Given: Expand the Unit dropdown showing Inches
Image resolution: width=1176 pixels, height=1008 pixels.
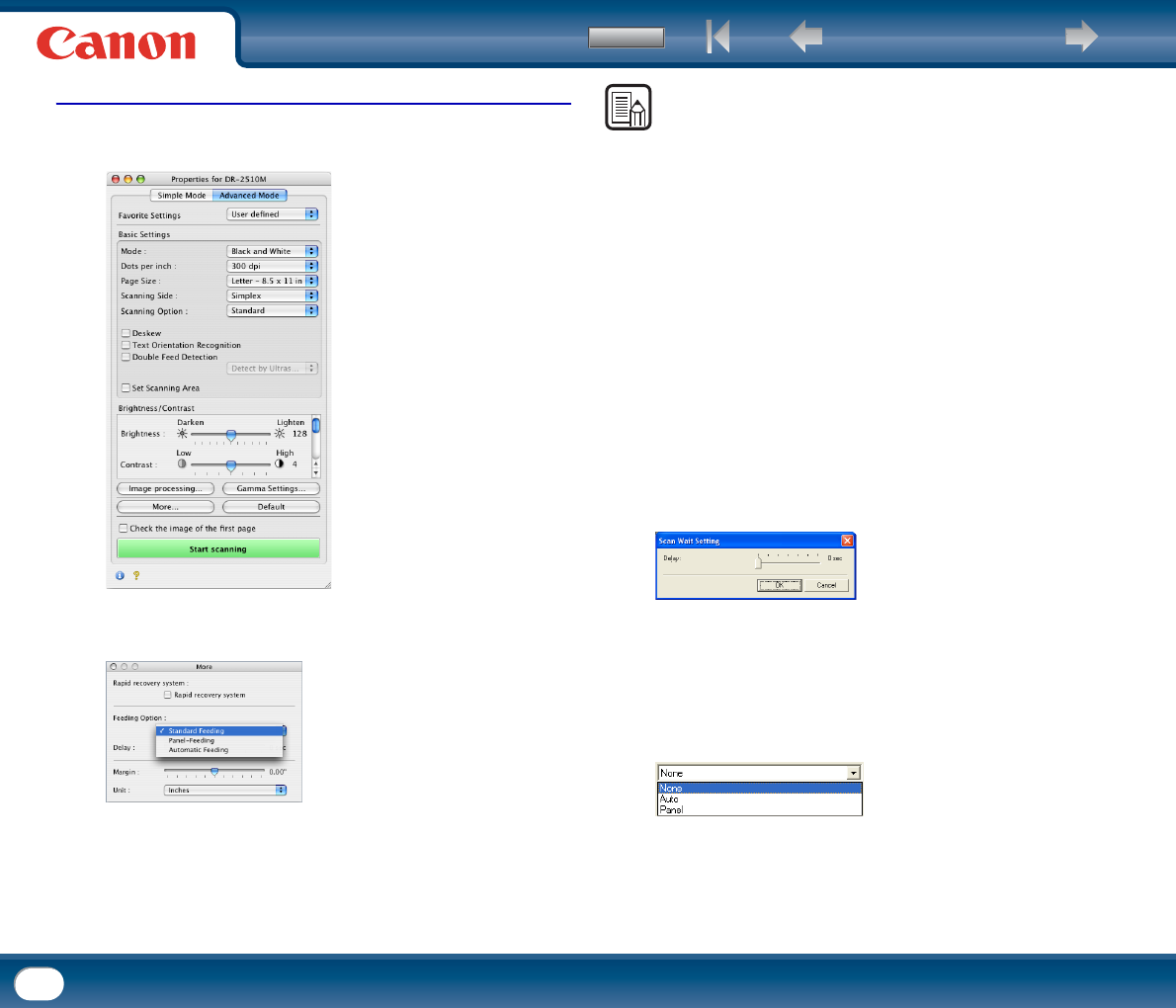Looking at the screenshot, I should [x=225, y=790].
